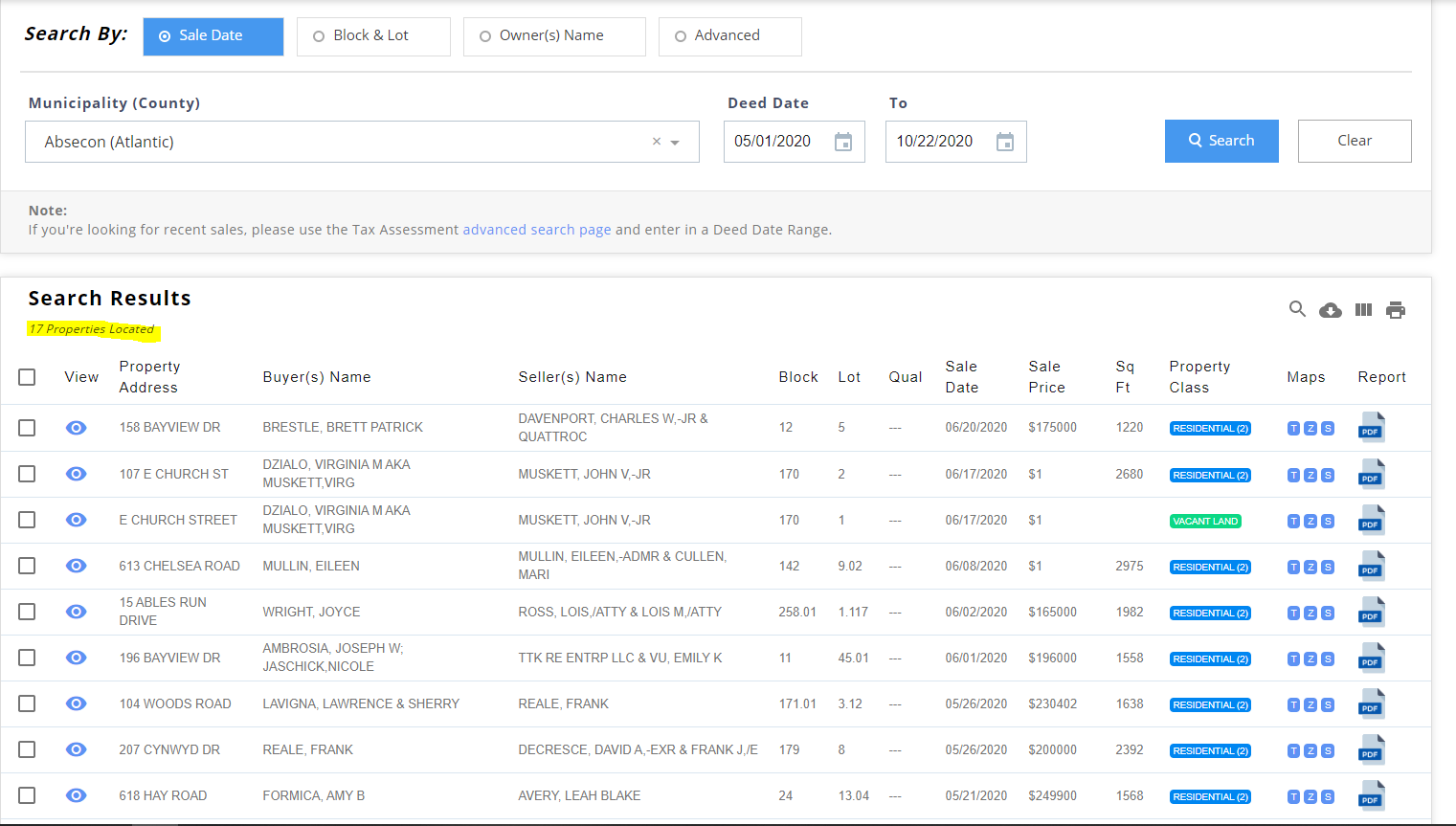
Task: Open PDF report for 613 Chelsea Road
Action: coord(1371,566)
